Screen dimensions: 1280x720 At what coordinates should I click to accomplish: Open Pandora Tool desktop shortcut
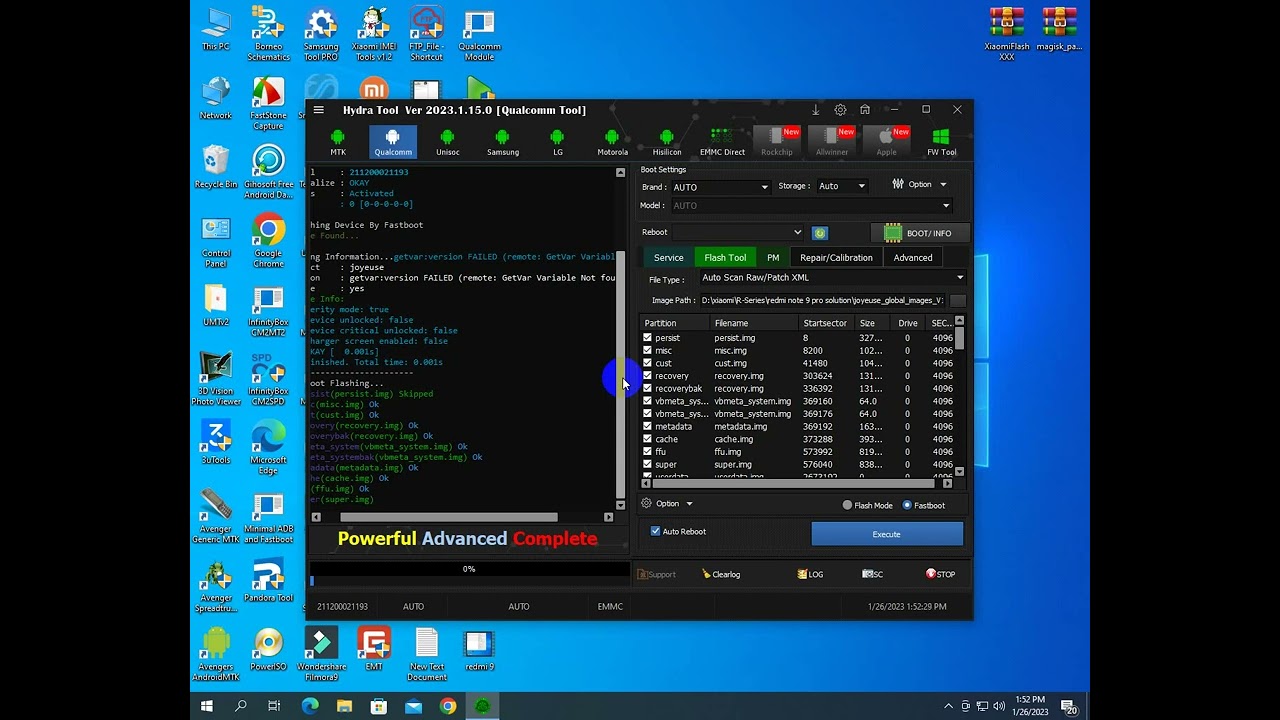coord(268,582)
